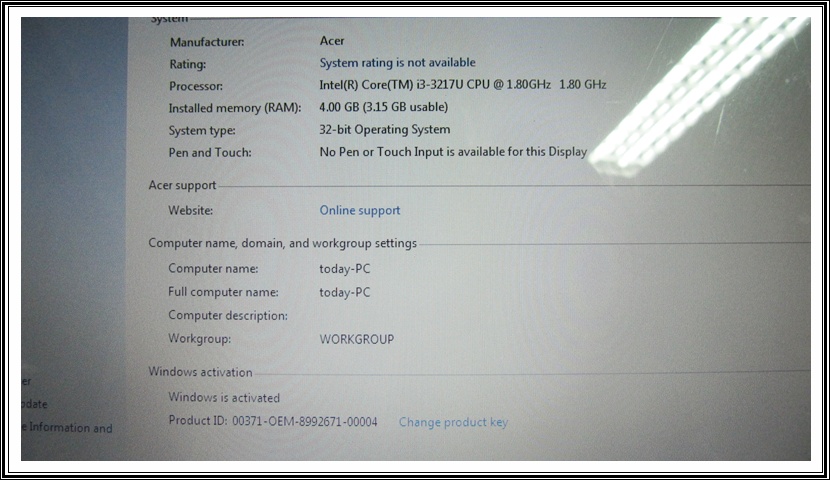Click the Pen and Touch label
This screenshot has height=480, width=830.
210,152
